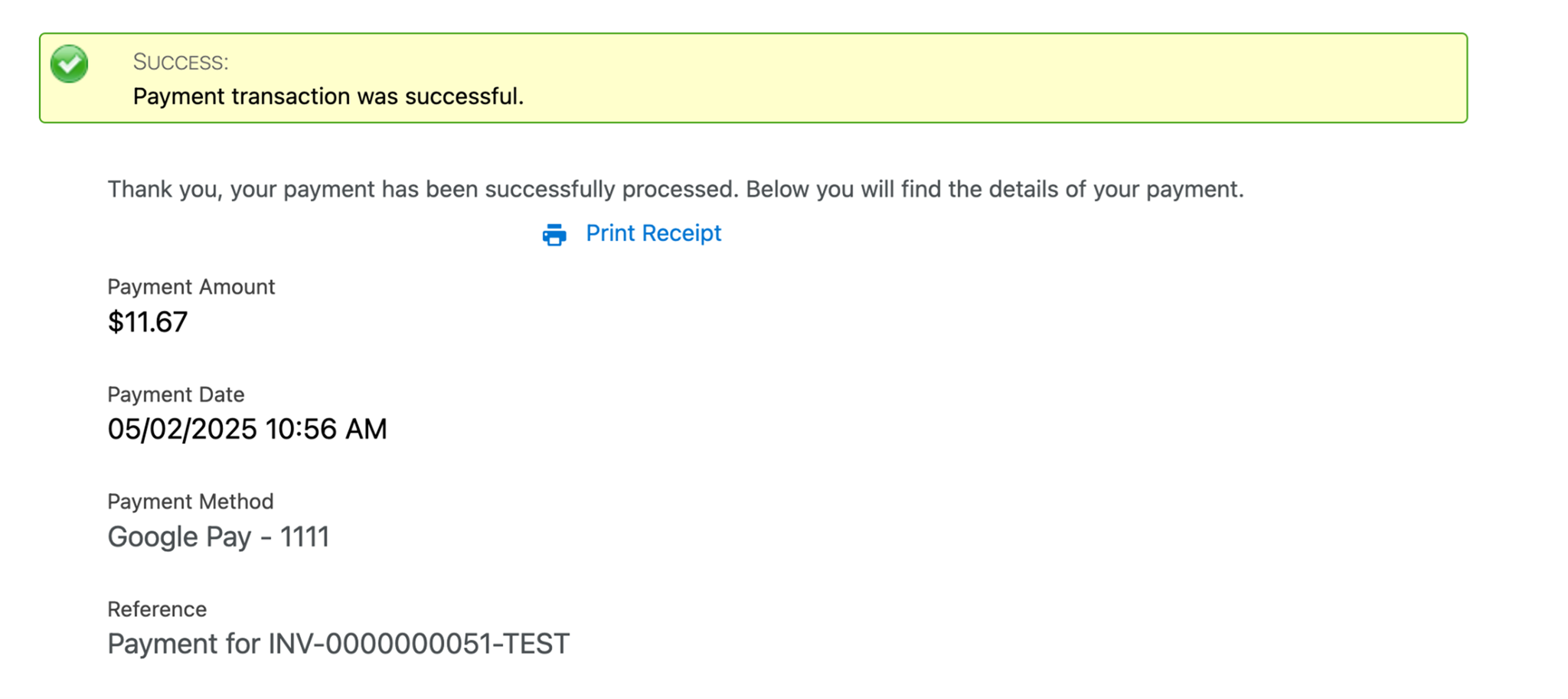The height and width of the screenshot is (699, 1568).
Task: Open the Print Receipt link
Action: [x=653, y=233]
